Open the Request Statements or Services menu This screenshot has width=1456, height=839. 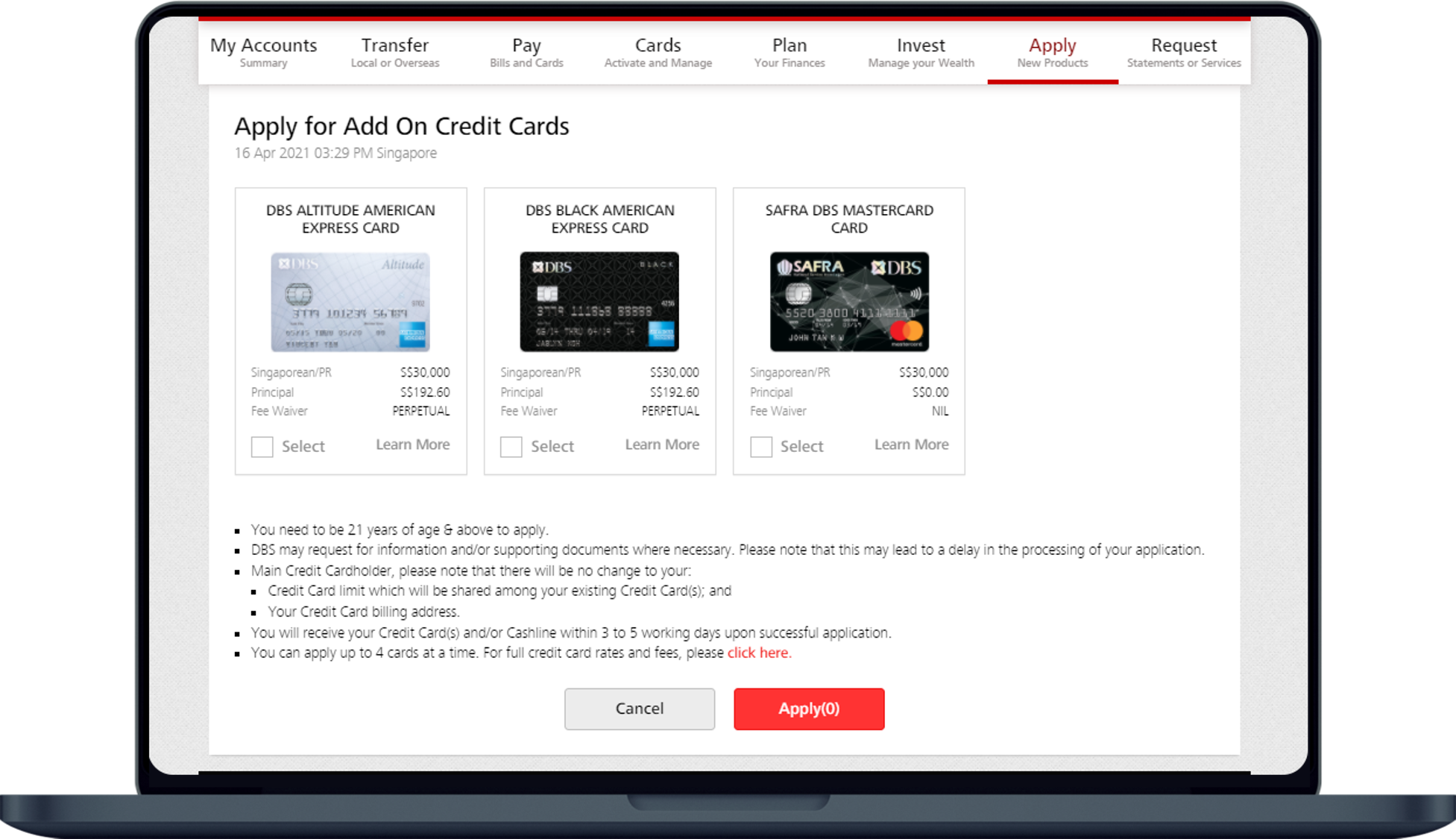1183,52
